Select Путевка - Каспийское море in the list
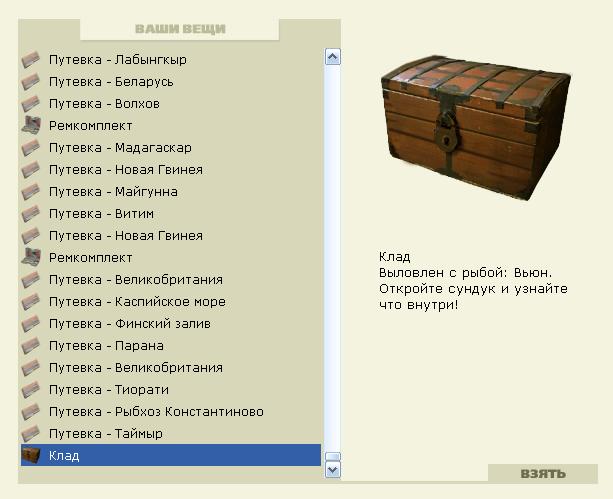This screenshot has width=613, height=499. [x=171, y=302]
